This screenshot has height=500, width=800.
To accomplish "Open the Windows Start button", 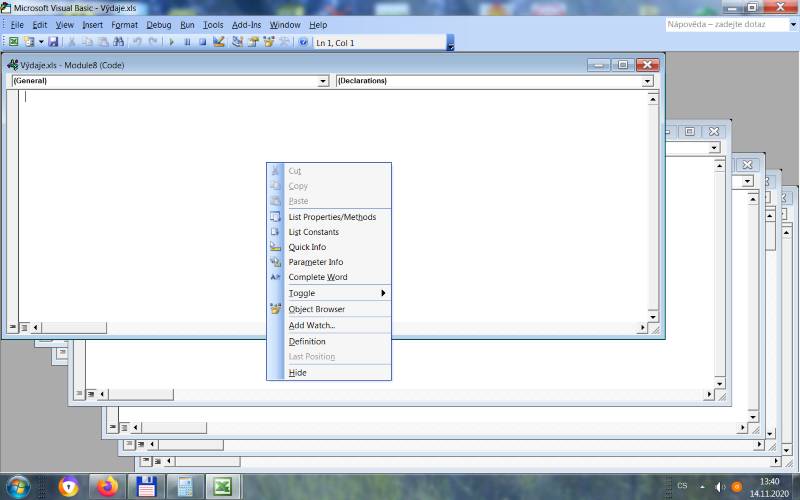I will click(x=18, y=487).
